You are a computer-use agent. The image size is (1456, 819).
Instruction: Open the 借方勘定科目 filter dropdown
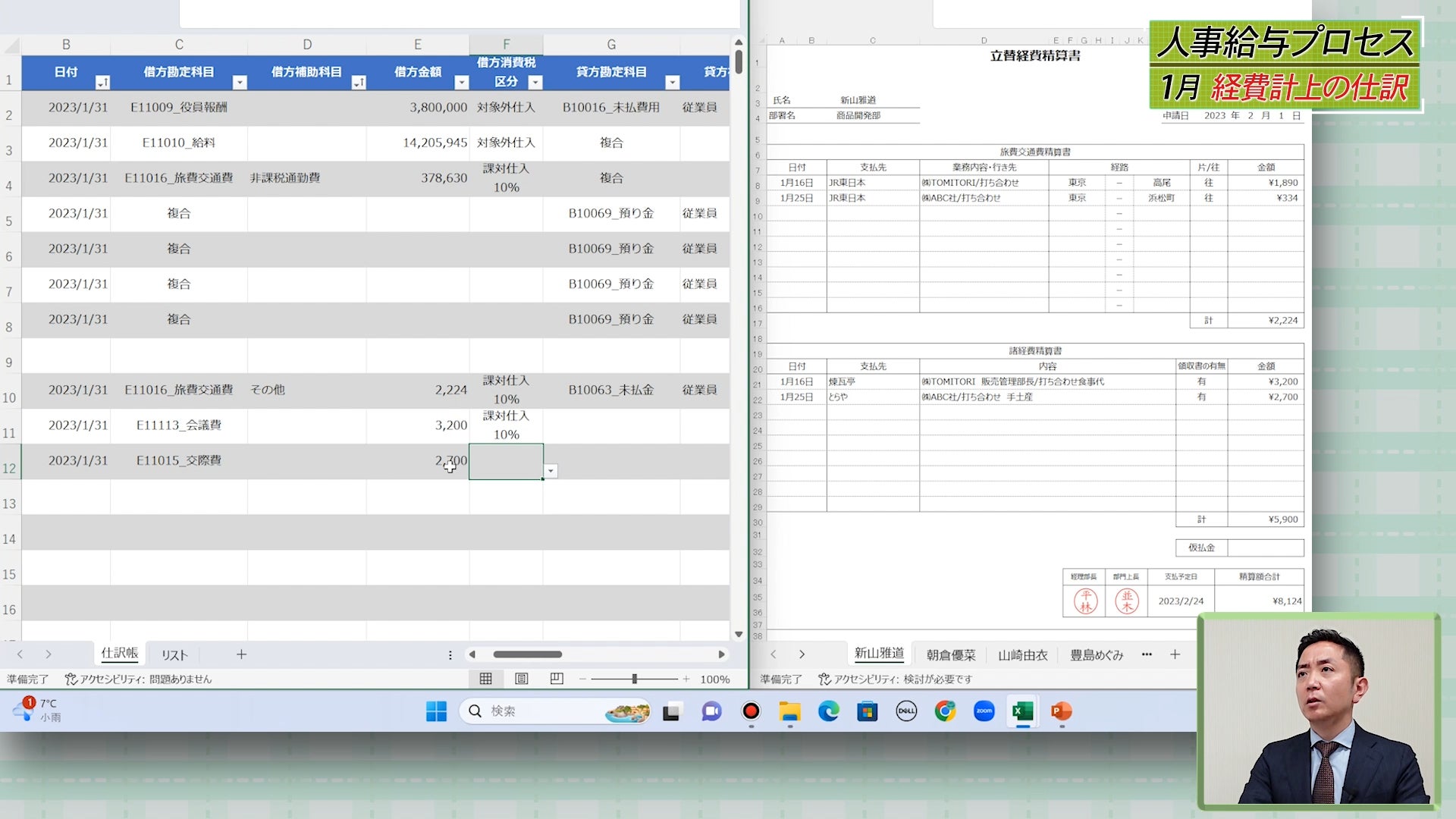pos(240,82)
